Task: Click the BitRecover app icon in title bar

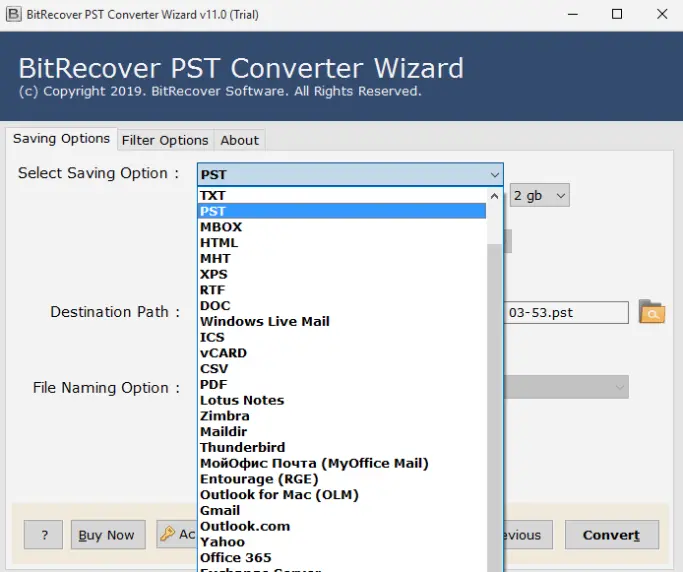Action: 13,14
